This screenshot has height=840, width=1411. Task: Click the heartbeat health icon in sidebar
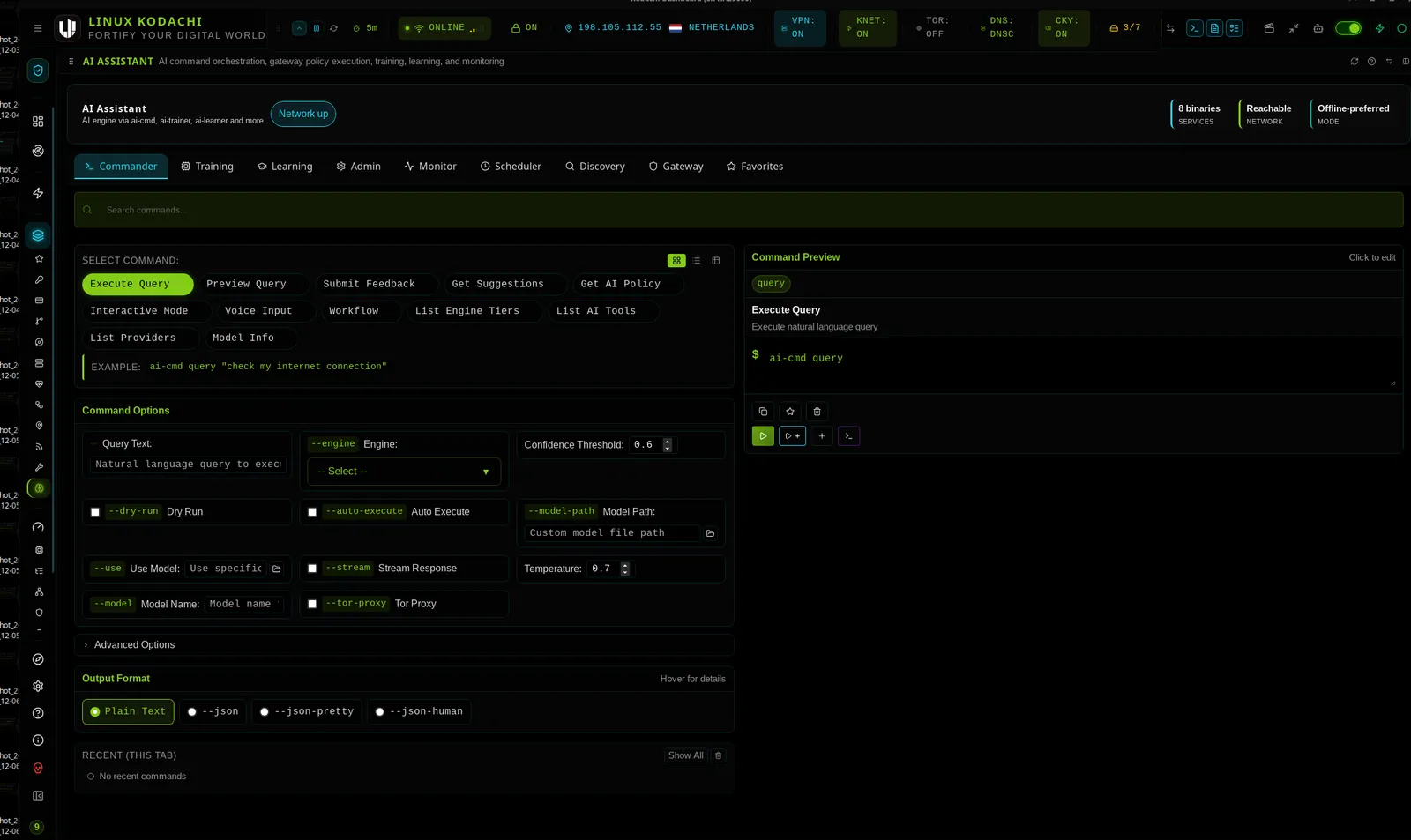(x=39, y=384)
